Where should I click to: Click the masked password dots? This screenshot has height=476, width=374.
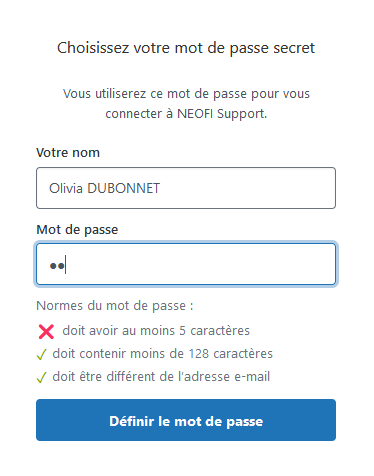click(x=57, y=266)
